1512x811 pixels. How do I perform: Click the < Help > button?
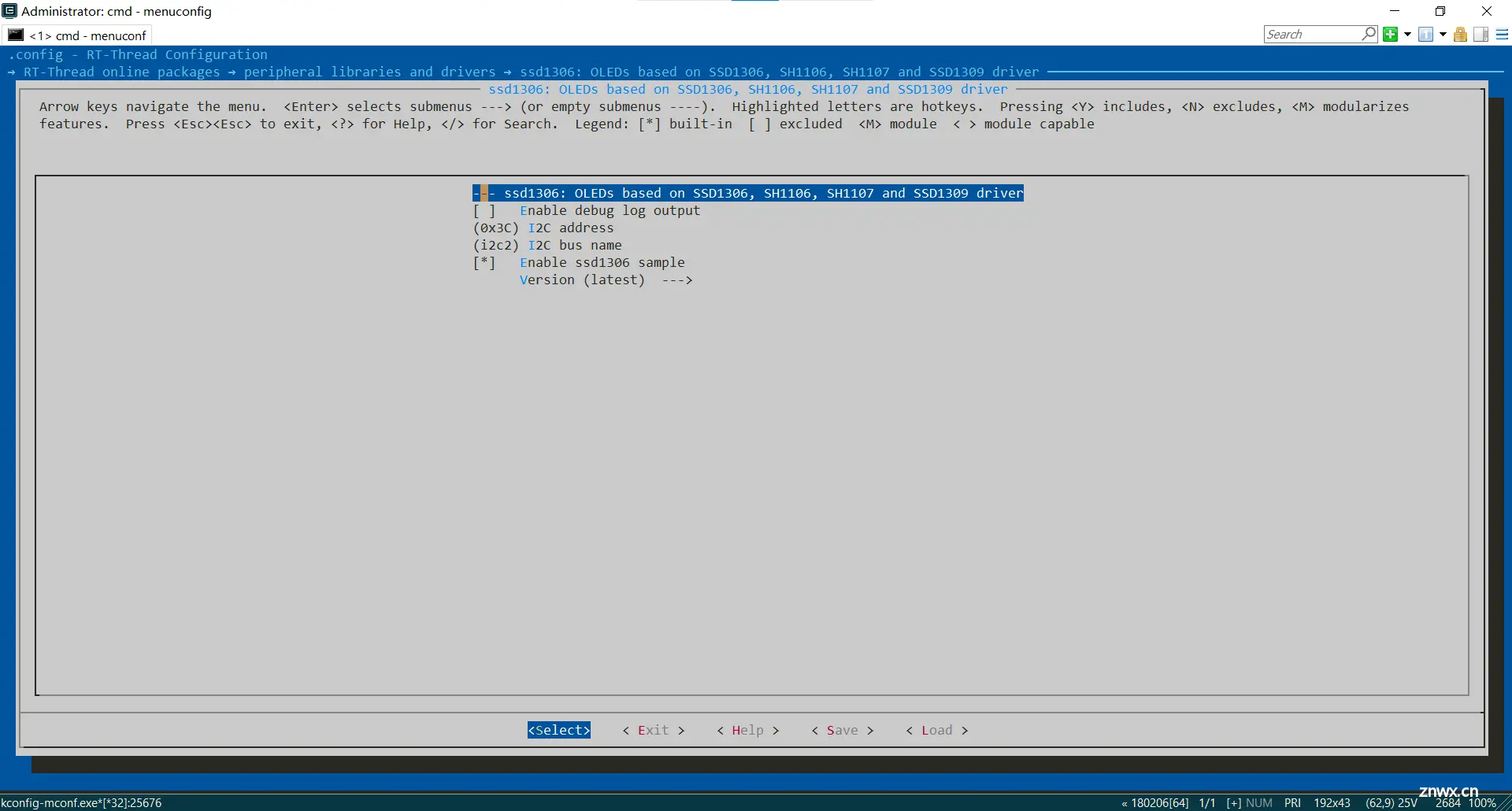[x=748, y=730]
